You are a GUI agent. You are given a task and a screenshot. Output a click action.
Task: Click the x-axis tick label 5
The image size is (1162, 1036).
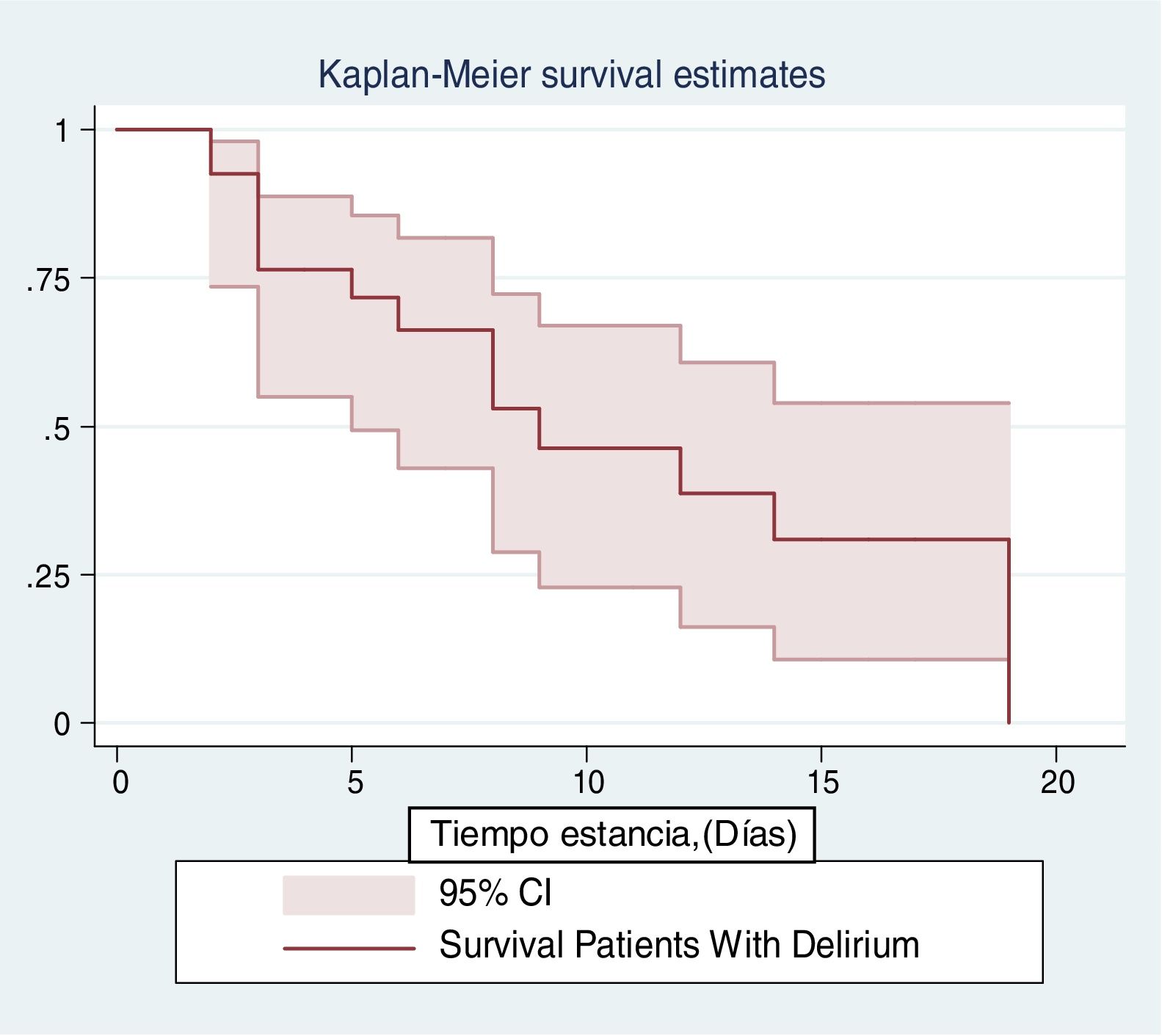(x=355, y=783)
